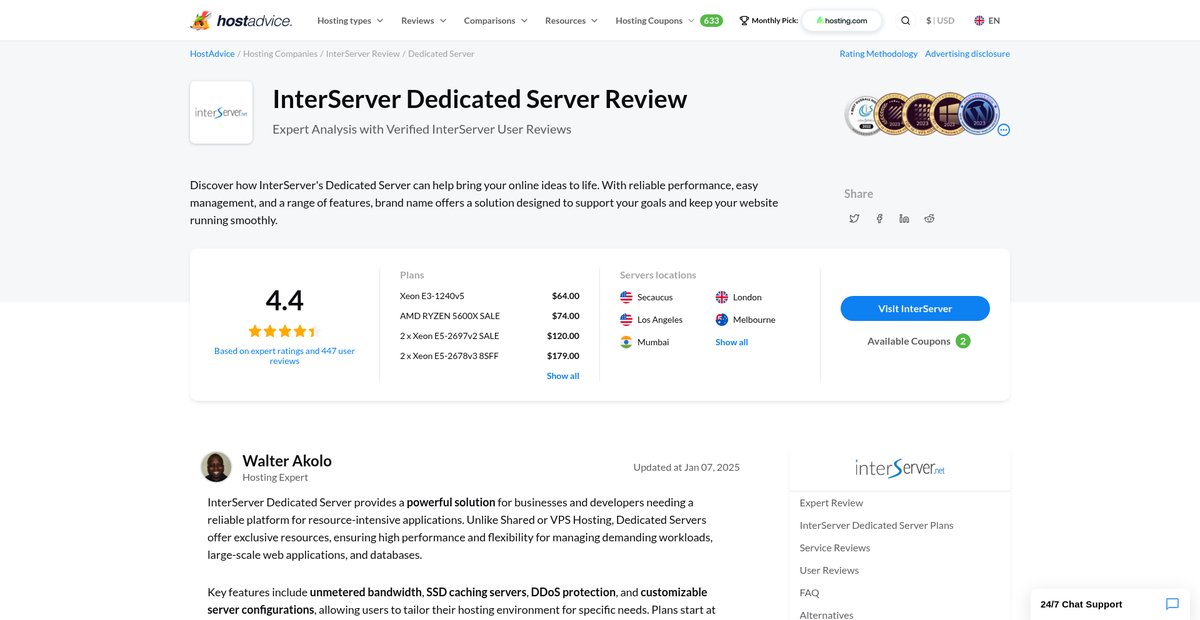Show all server locations link

[731, 342]
